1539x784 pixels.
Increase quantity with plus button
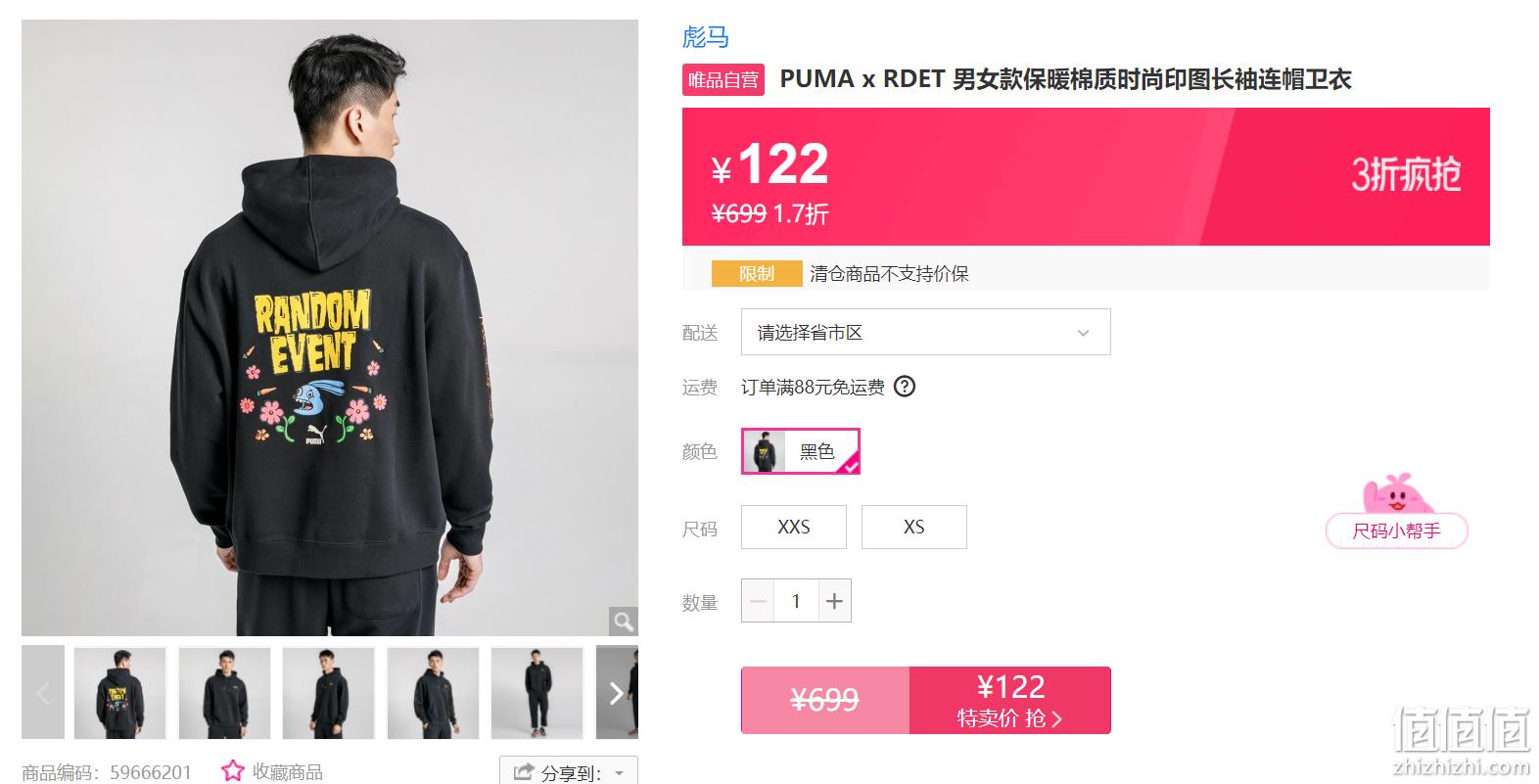(834, 601)
